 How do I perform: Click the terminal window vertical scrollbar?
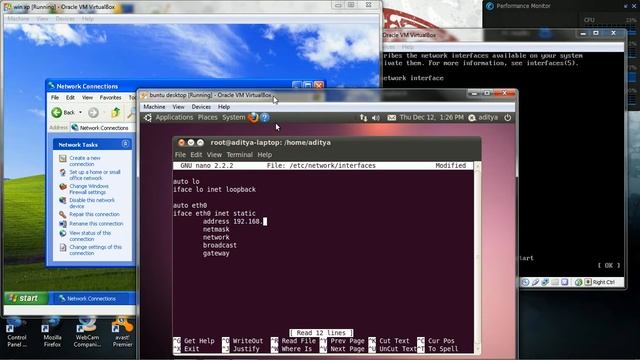477,257
